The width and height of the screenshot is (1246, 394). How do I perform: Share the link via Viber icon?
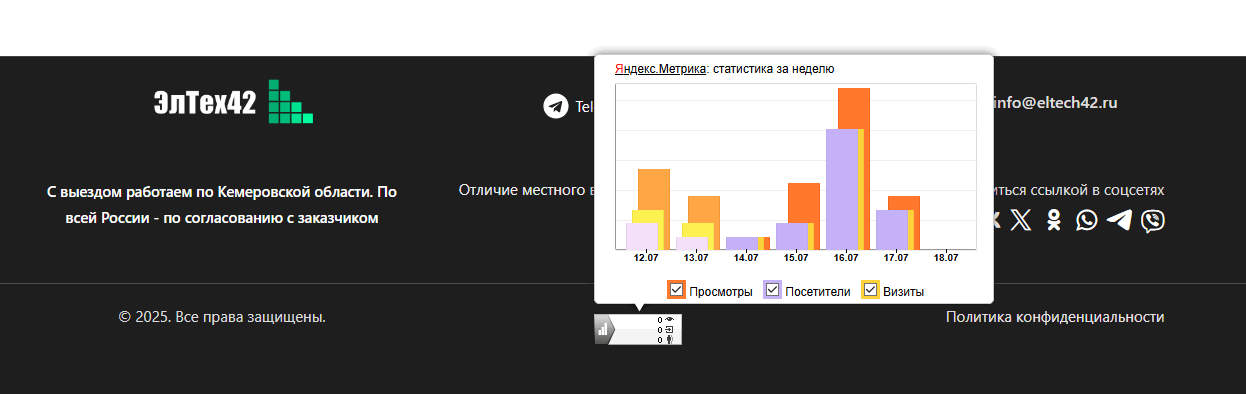1153,220
